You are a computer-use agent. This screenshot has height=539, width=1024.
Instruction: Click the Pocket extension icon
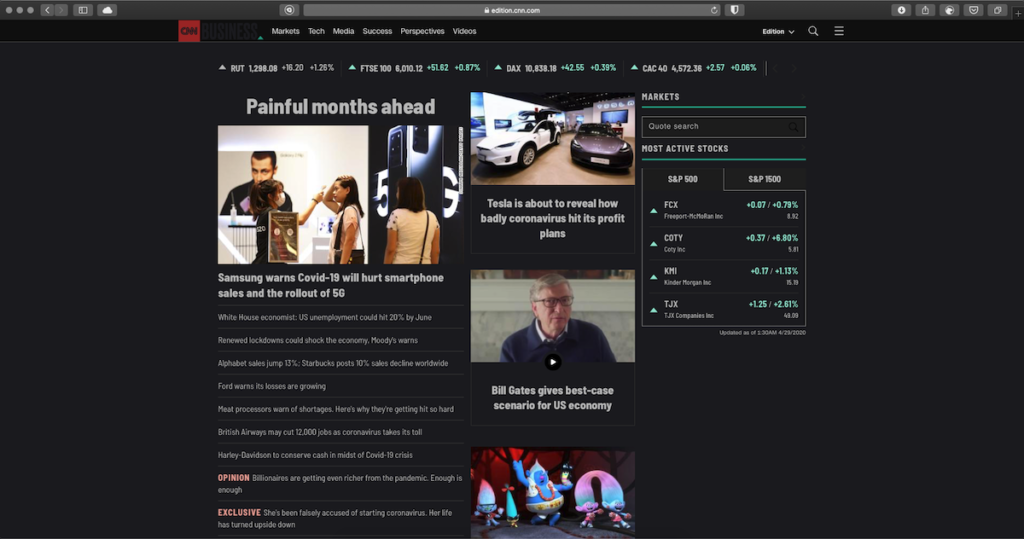(x=973, y=10)
